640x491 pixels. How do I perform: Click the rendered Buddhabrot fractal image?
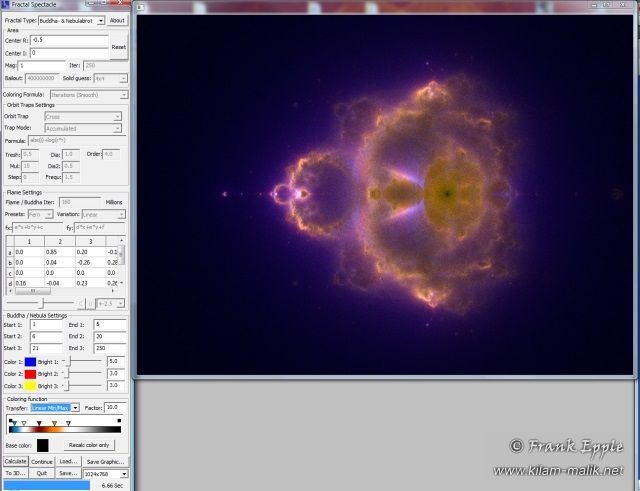(384, 195)
